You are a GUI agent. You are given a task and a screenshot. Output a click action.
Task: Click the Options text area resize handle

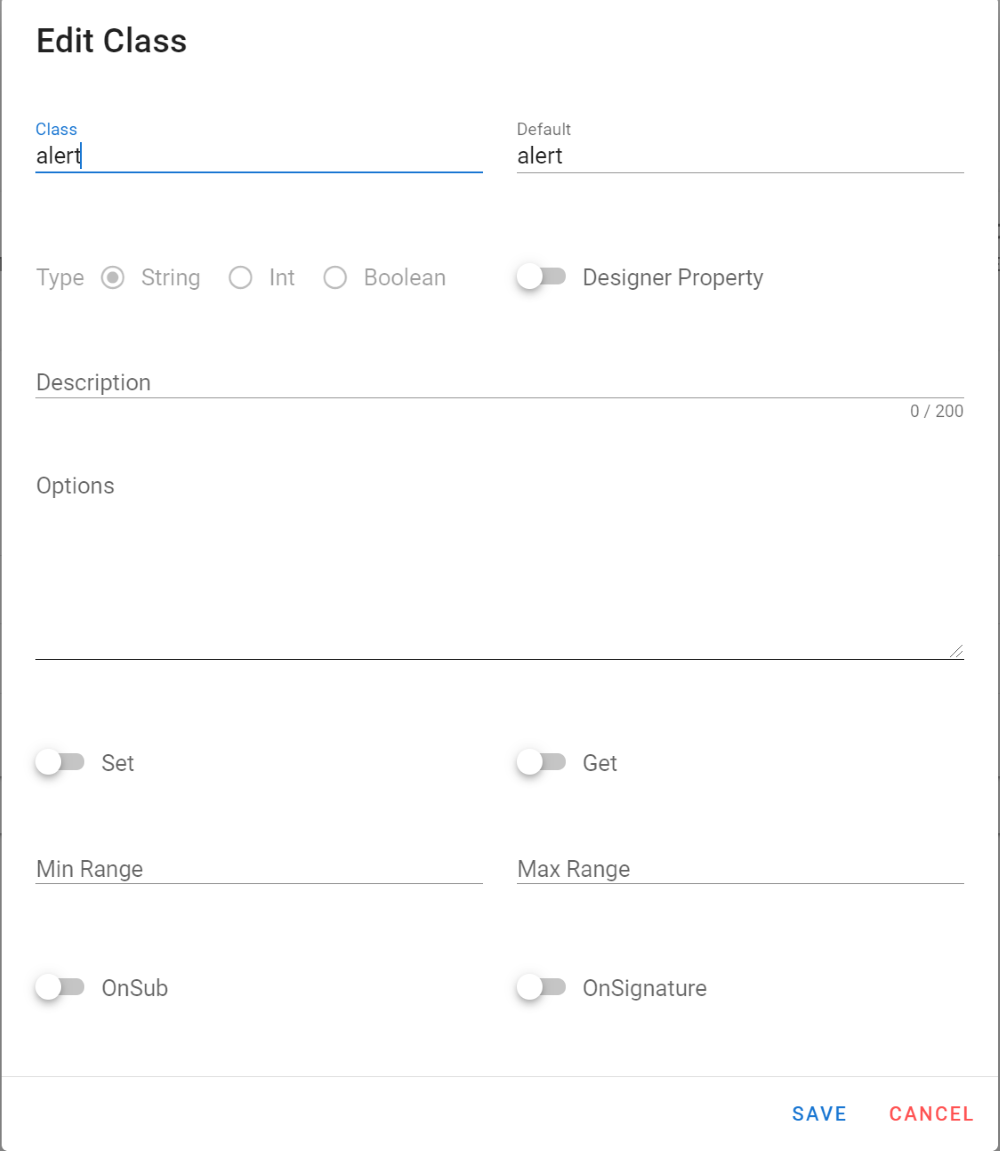click(957, 651)
